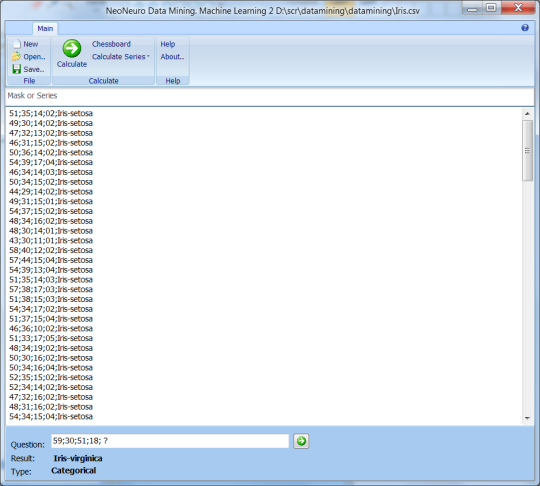Select row 48;30;14;01;Iris-setosa

click(x=51, y=231)
